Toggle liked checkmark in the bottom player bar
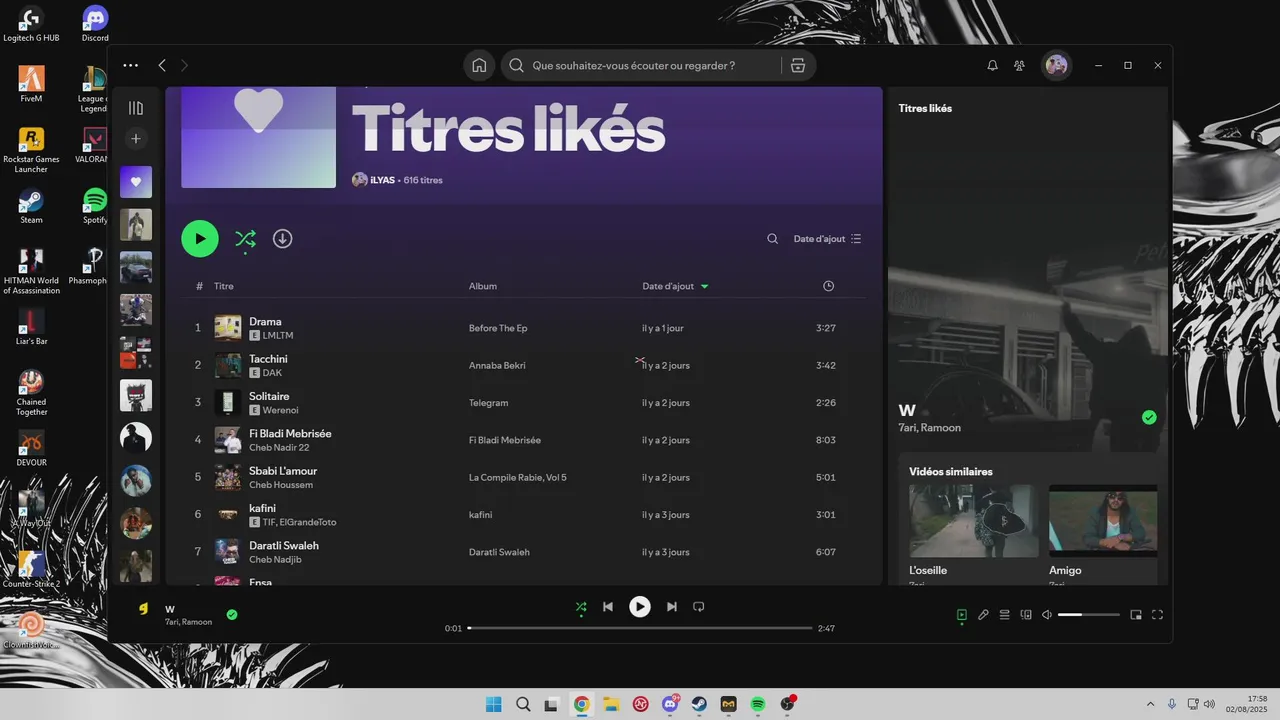This screenshot has width=1280, height=720. click(232, 614)
